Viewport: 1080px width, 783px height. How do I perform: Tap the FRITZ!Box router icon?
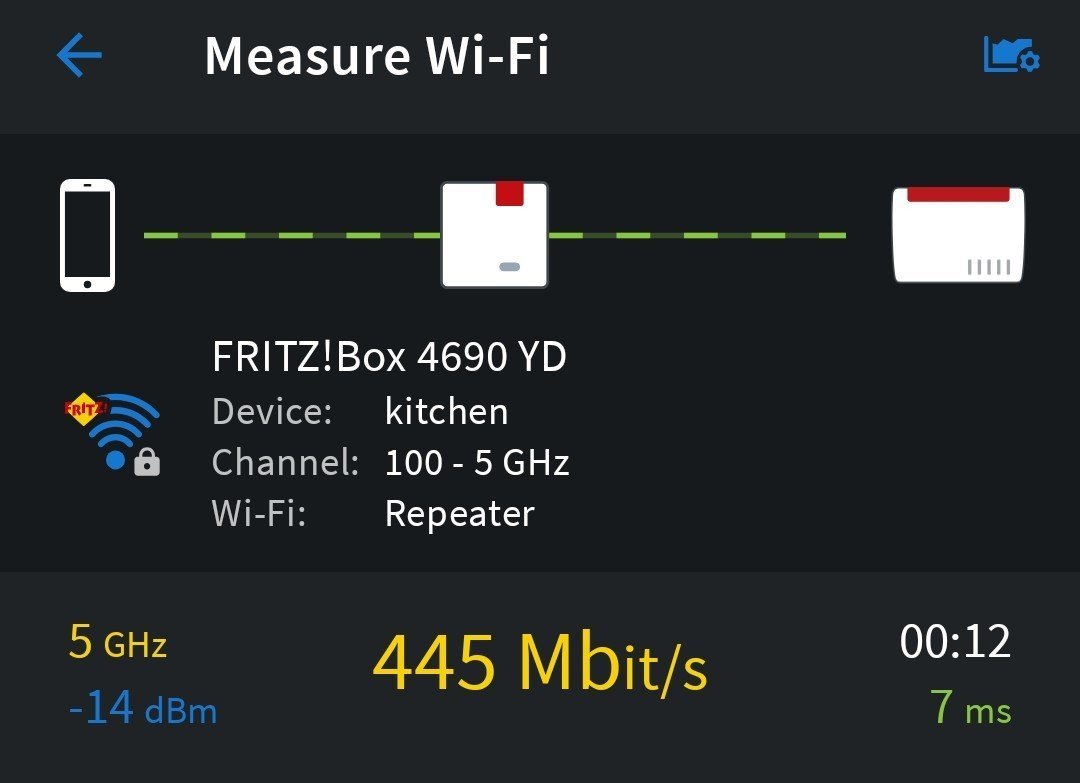[x=958, y=235]
